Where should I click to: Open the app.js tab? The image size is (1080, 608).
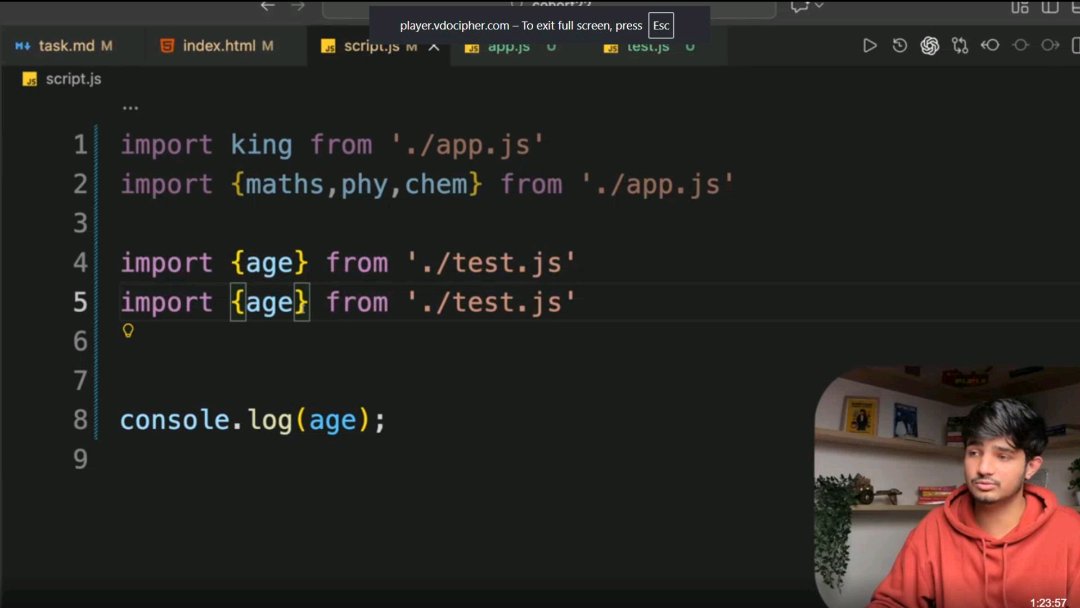coord(508,47)
